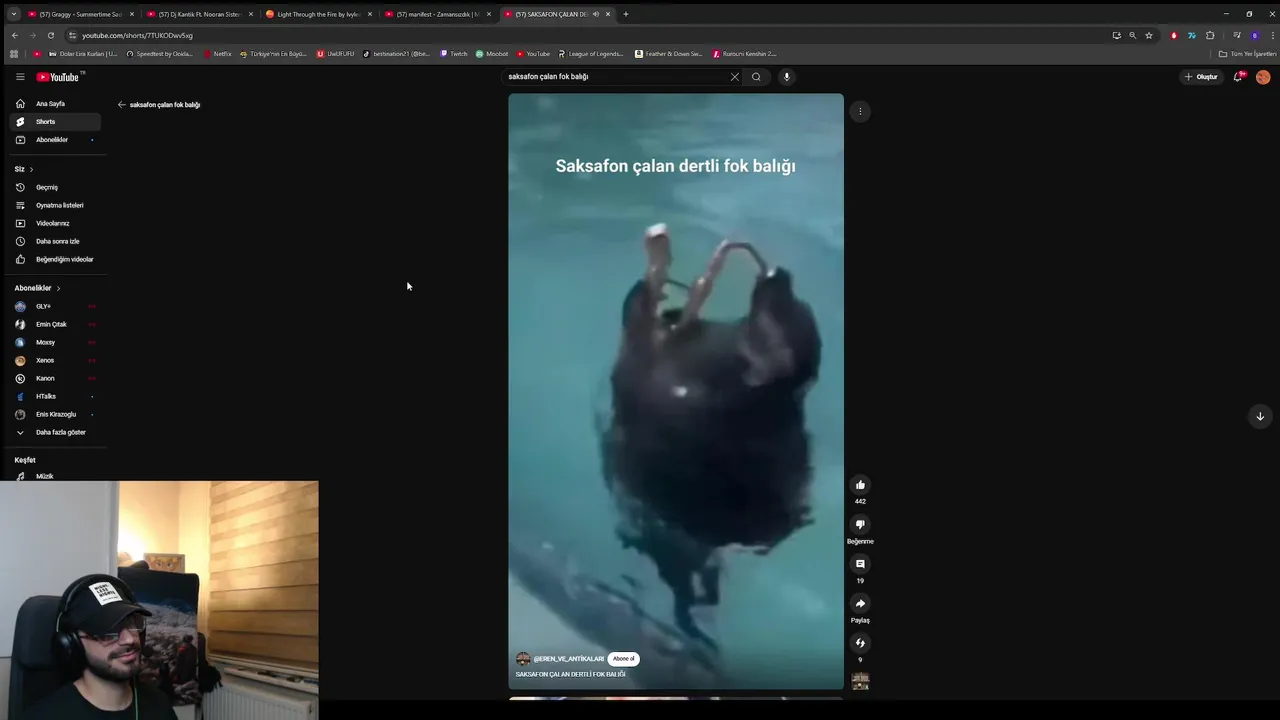Click the 'Oluştur' create button

pos(1201,77)
